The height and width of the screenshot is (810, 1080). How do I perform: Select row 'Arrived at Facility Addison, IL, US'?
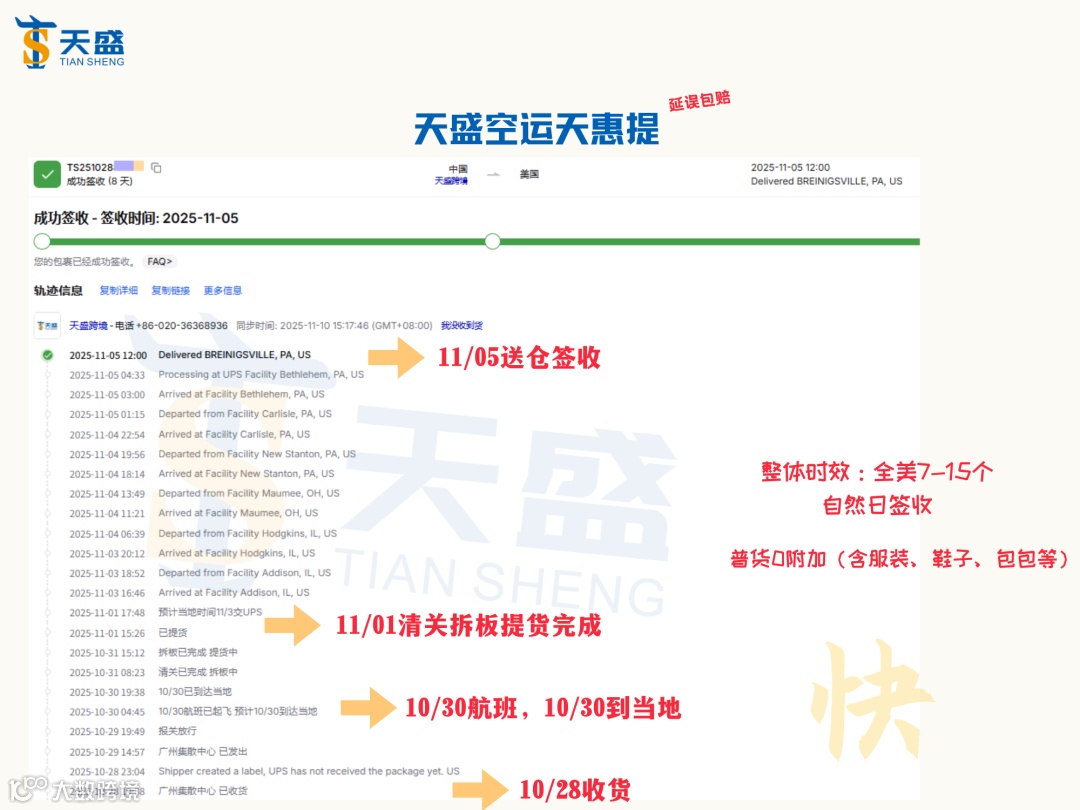pos(189,593)
